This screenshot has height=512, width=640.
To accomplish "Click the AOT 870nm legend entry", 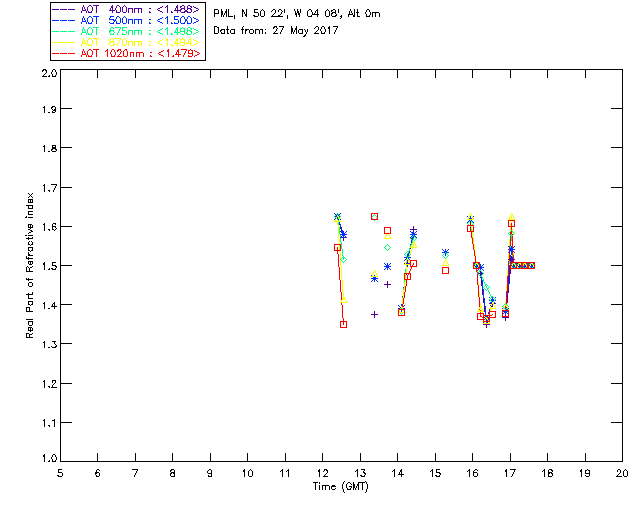I will tap(127, 42).
